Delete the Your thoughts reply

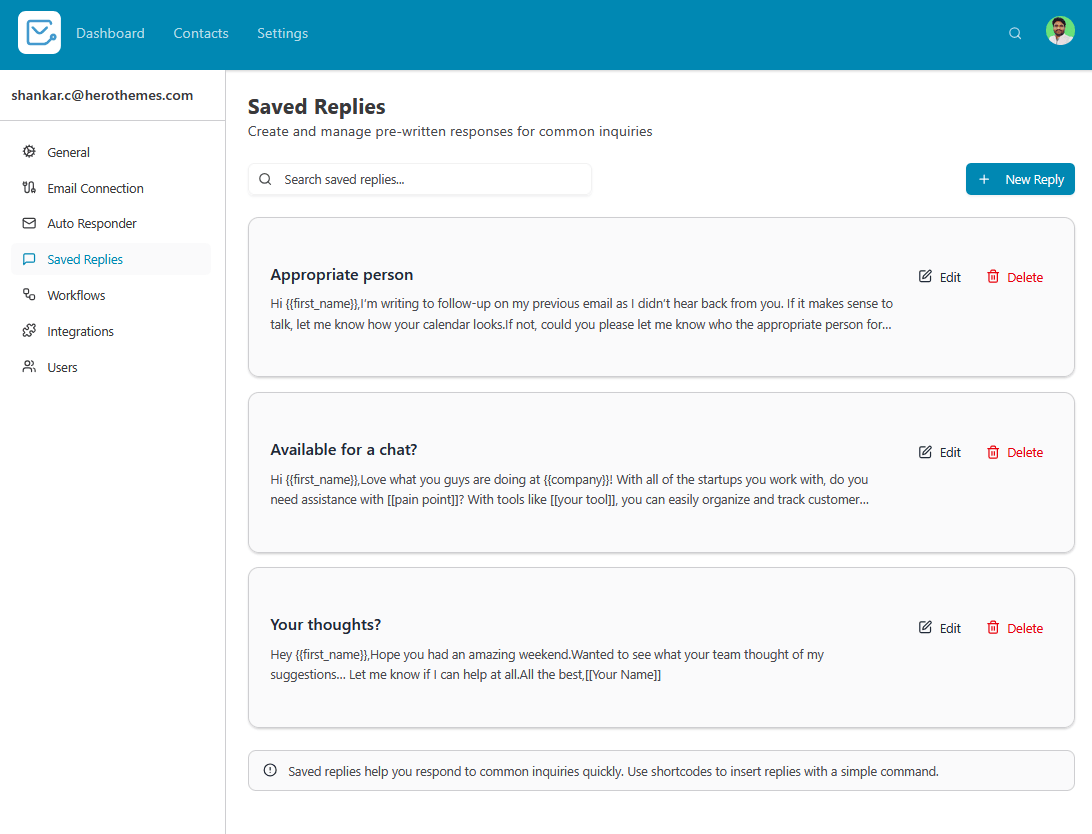pos(1015,628)
